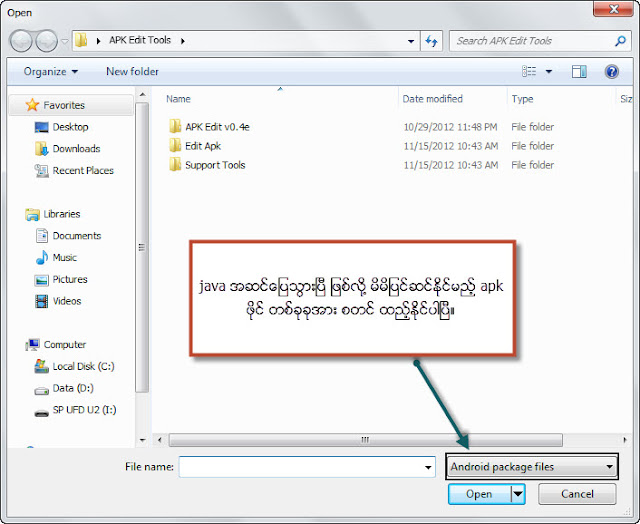Select the Support Tools folder
640x524 pixels.
[x=215, y=165]
